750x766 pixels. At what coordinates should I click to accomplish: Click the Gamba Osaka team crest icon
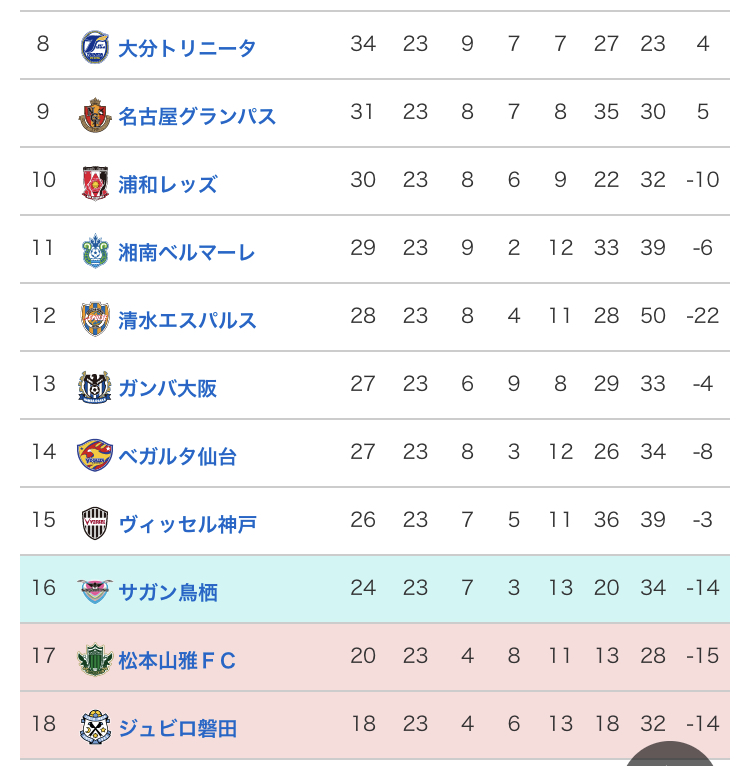pos(95,387)
